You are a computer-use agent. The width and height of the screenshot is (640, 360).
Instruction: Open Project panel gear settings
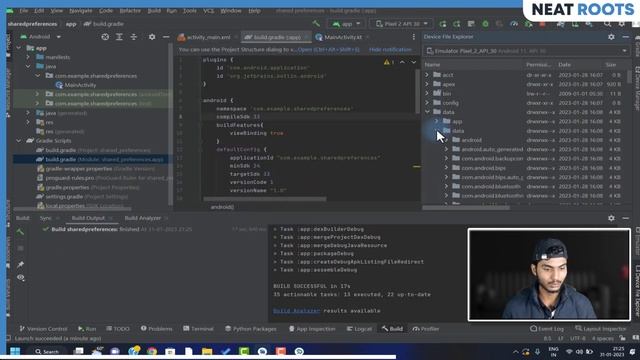tap(152, 37)
